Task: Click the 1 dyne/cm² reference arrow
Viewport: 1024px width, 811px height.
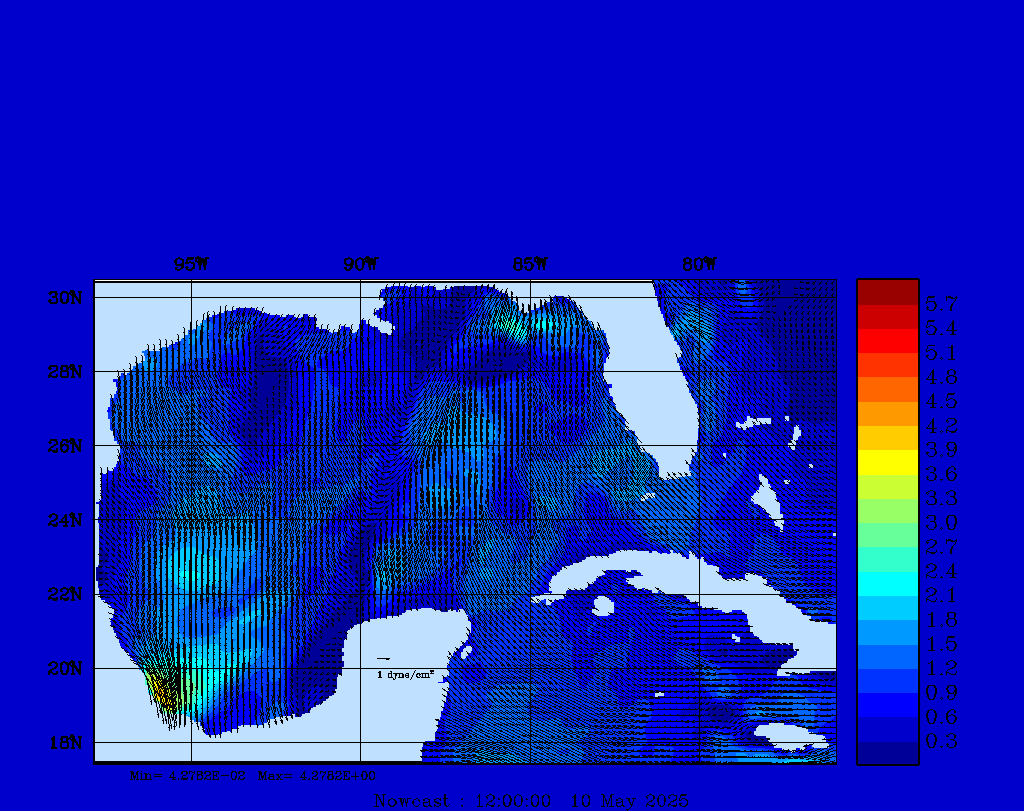Action: point(383,659)
